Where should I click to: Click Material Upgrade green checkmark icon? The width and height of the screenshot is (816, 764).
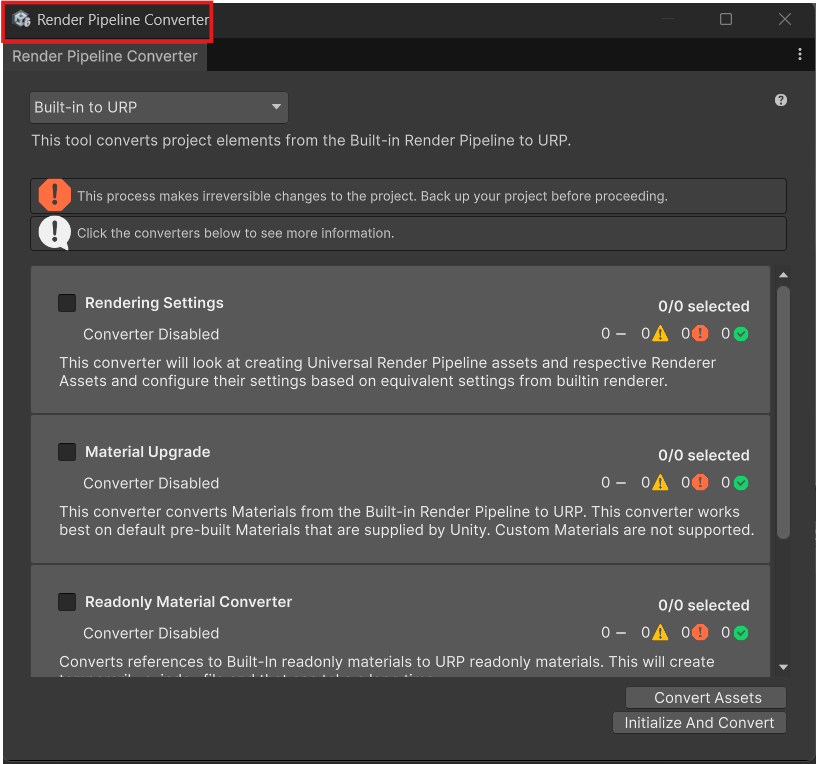pos(741,483)
